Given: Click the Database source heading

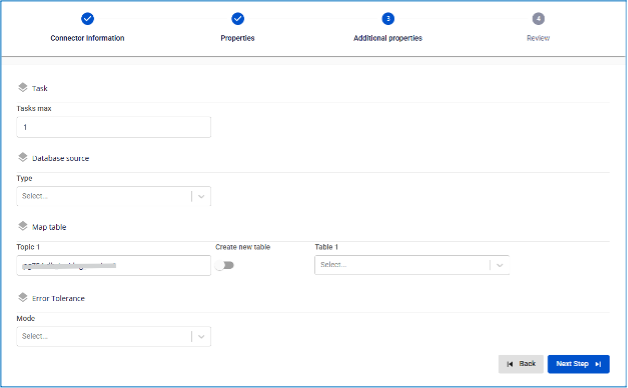Looking at the screenshot, I should (60, 158).
